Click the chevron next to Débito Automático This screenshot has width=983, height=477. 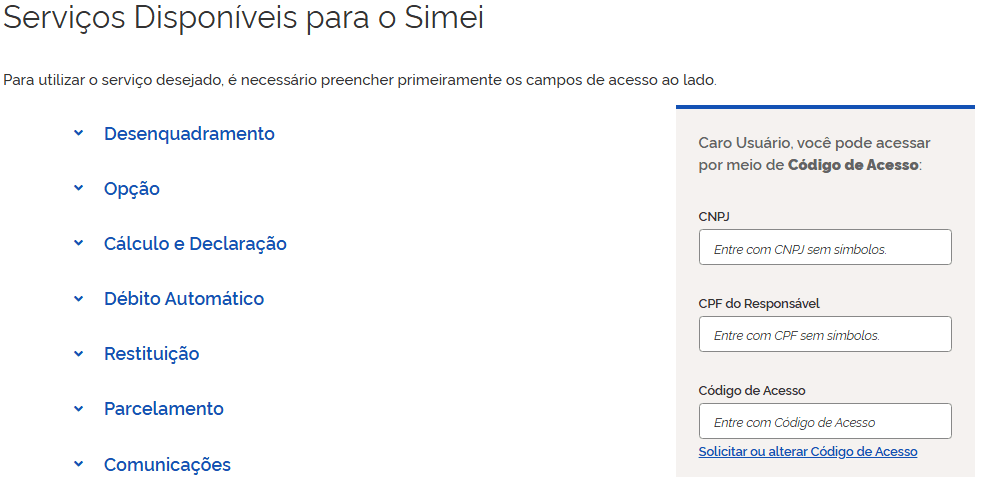click(x=78, y=298)
